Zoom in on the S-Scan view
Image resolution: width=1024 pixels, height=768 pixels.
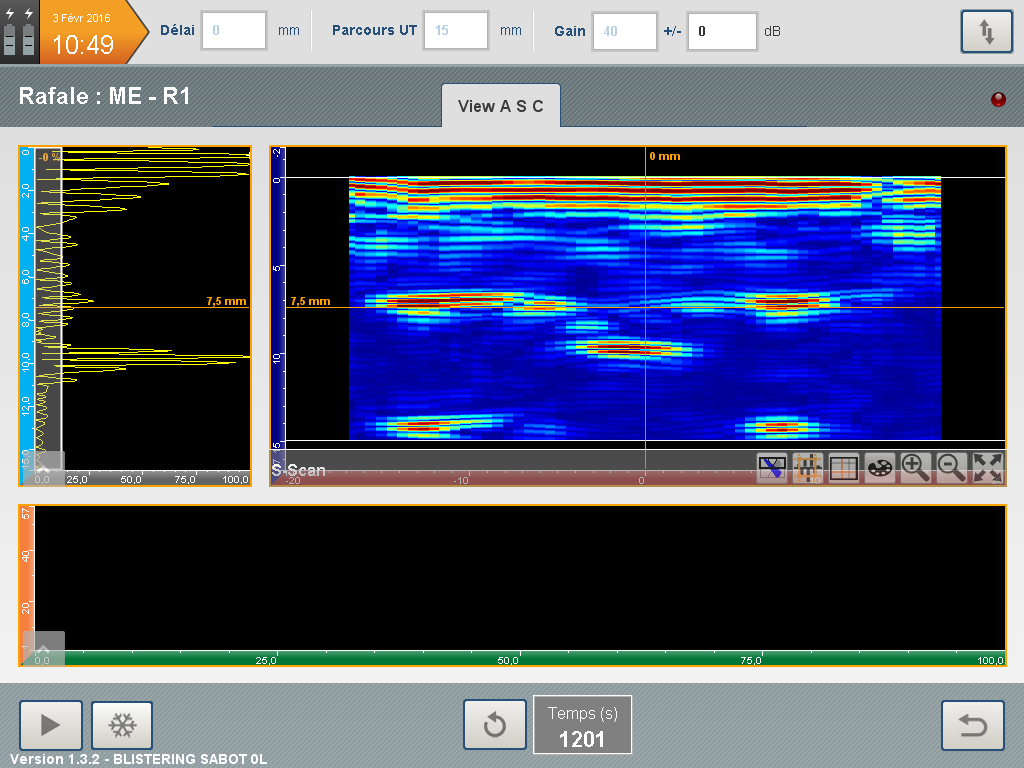[x=916, y=468]
